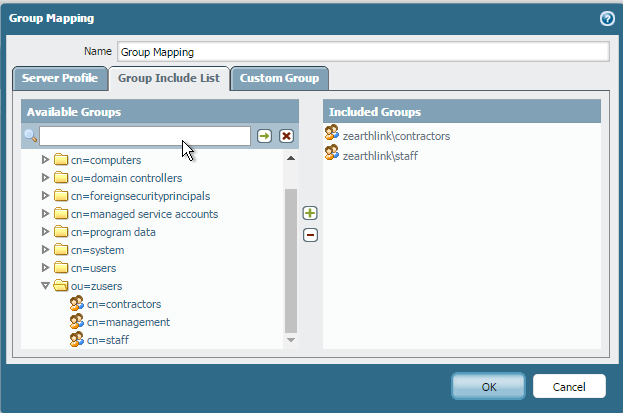Click the cn=program data folder icon
Viewport: 624px width, 416px height.
(60, 232)
